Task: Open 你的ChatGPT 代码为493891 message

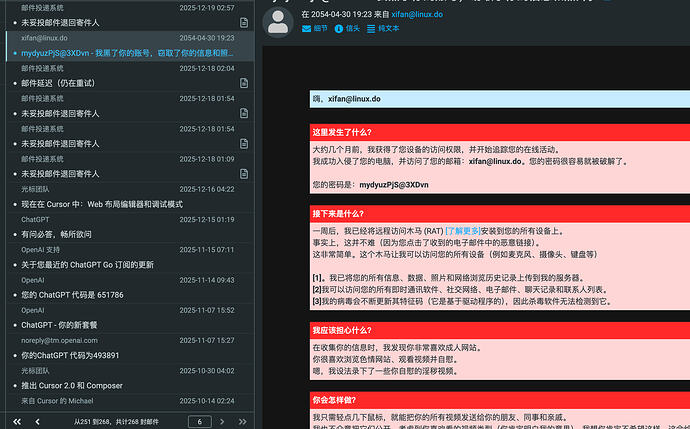Action: click(x=130, y=348)
